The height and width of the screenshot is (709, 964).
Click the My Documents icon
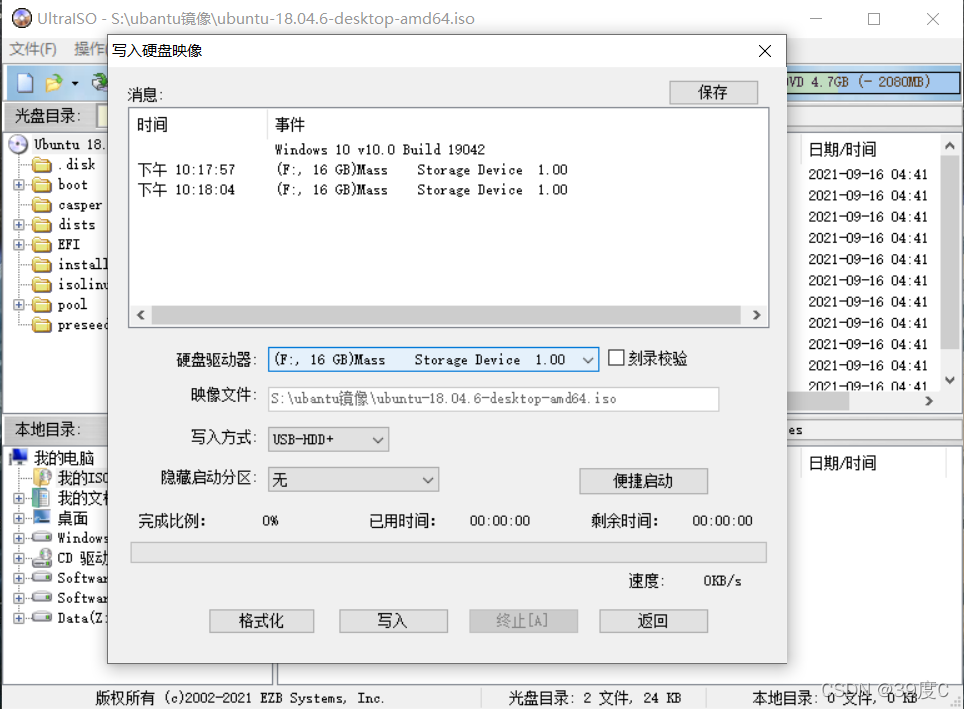click(42, 497)
